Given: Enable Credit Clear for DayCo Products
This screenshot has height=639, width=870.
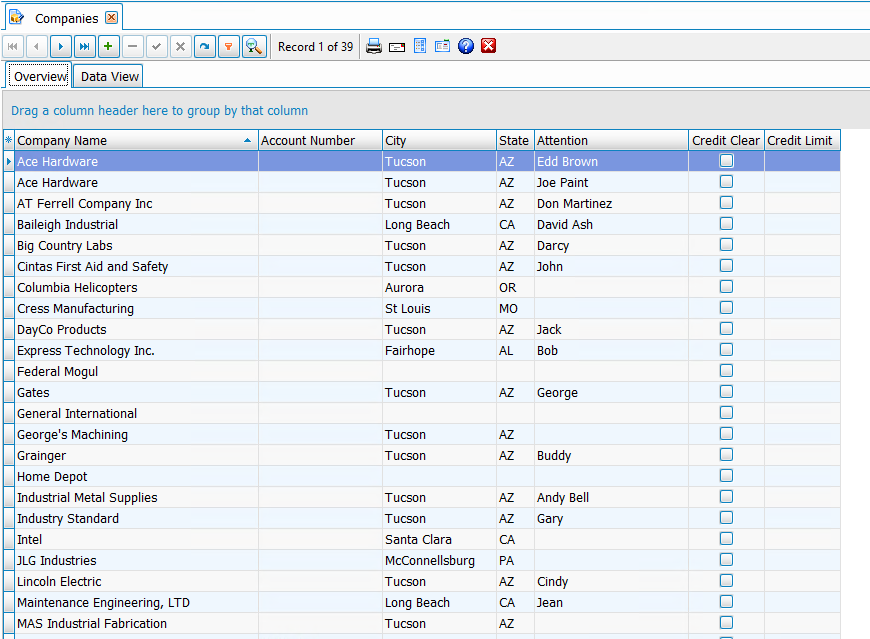Looking at the screenshot, I should (726, 329).
